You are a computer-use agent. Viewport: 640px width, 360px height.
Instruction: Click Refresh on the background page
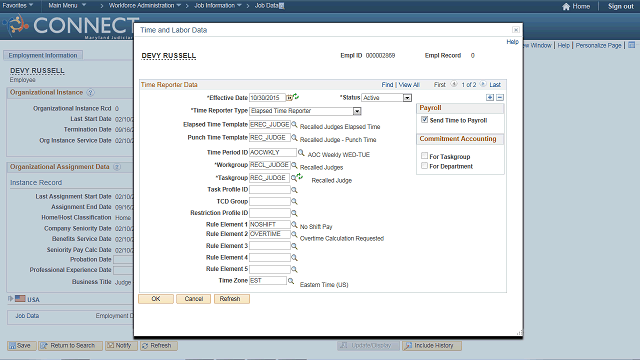click(x=159, y=346)
